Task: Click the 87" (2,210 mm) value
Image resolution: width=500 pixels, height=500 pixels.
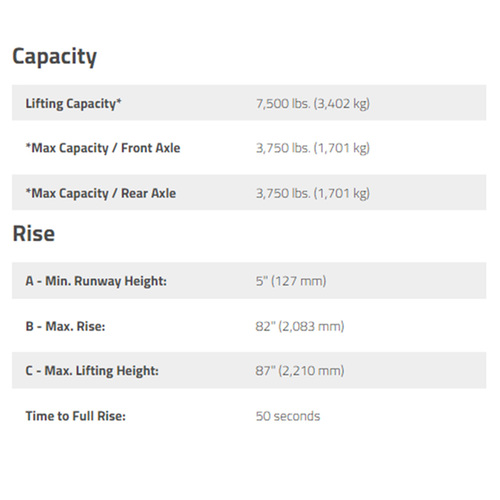Action: click(x=300, y=371)
